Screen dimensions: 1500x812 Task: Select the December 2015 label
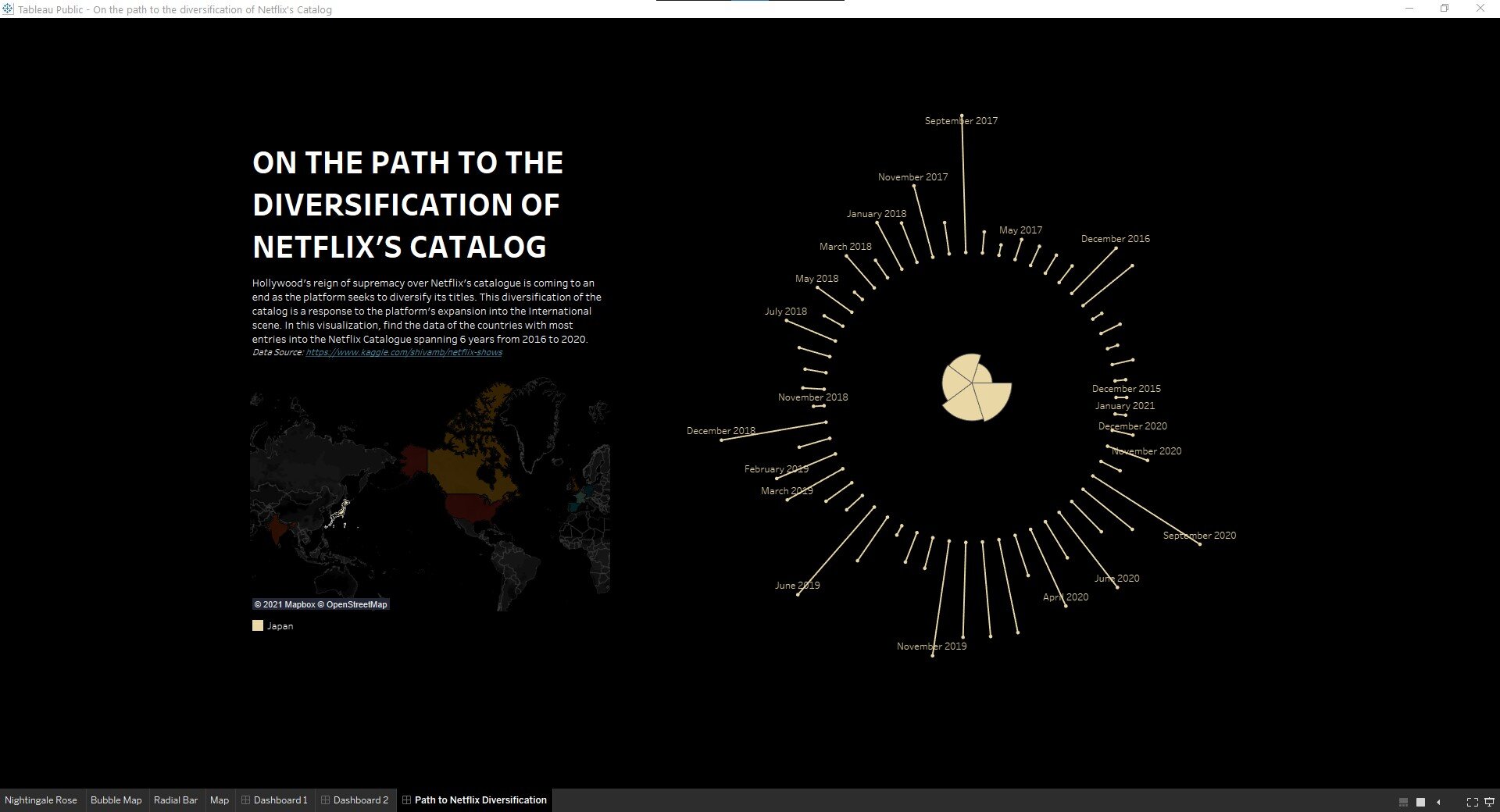click(1126, 389)
